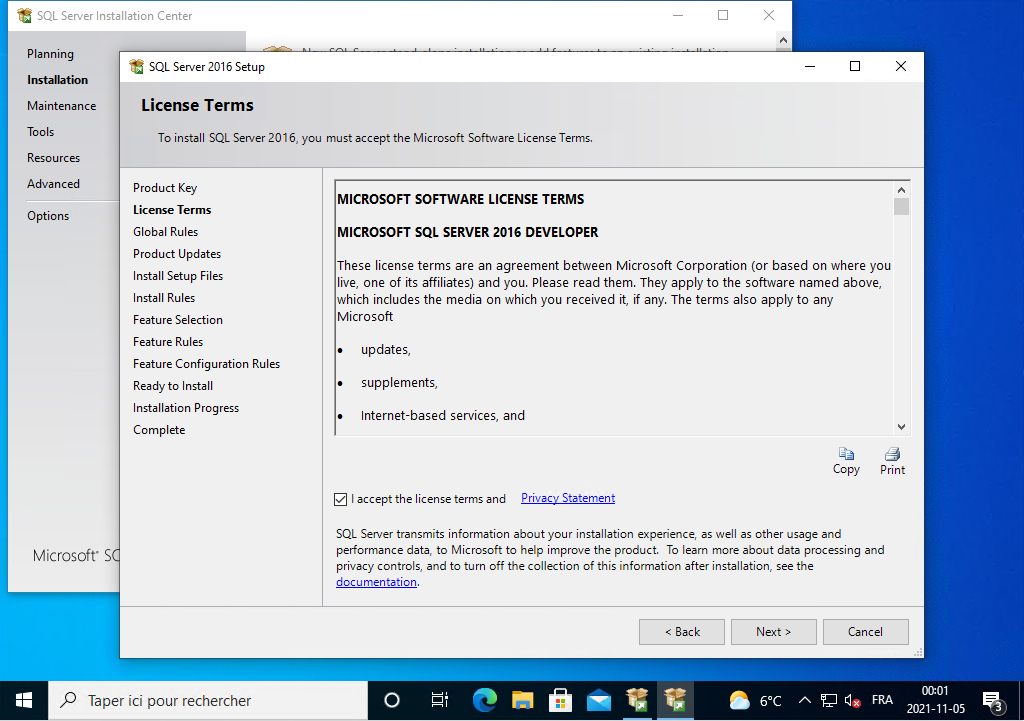Viewport: 1024px width, 721px height.
Task: Open the Privacy Statement link
Action: pos(568,498)
